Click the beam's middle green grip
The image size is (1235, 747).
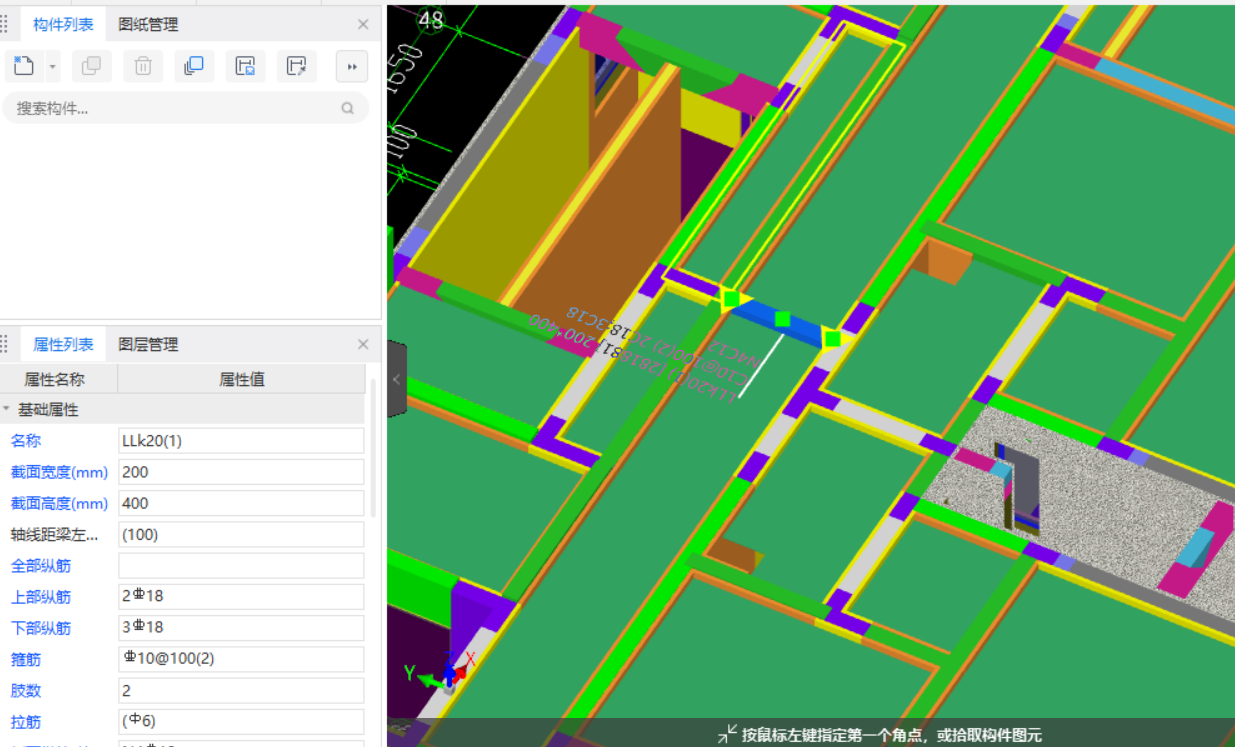tap(782, 319)
